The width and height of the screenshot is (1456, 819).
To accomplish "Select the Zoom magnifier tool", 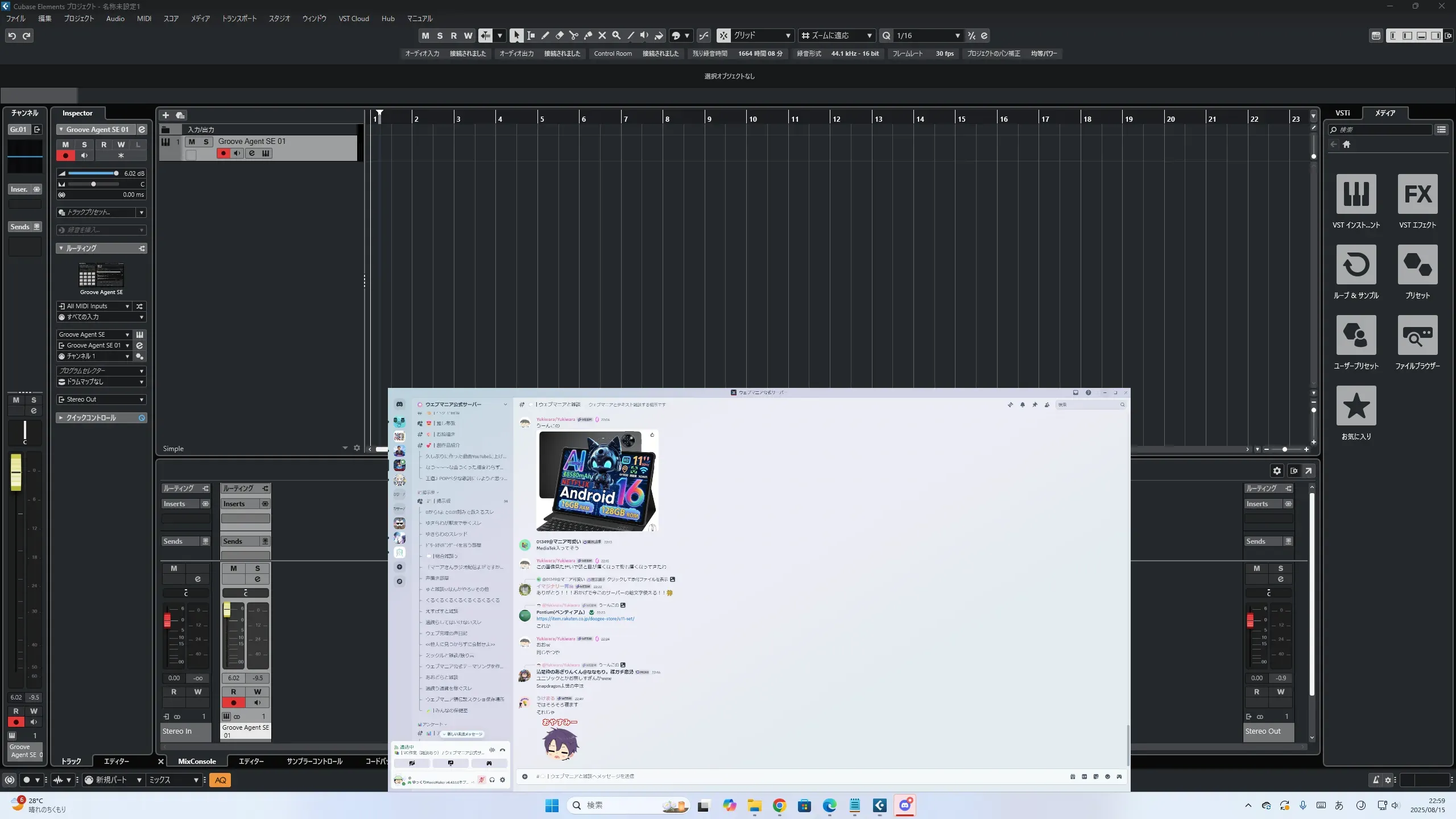I will click(616, 35).
